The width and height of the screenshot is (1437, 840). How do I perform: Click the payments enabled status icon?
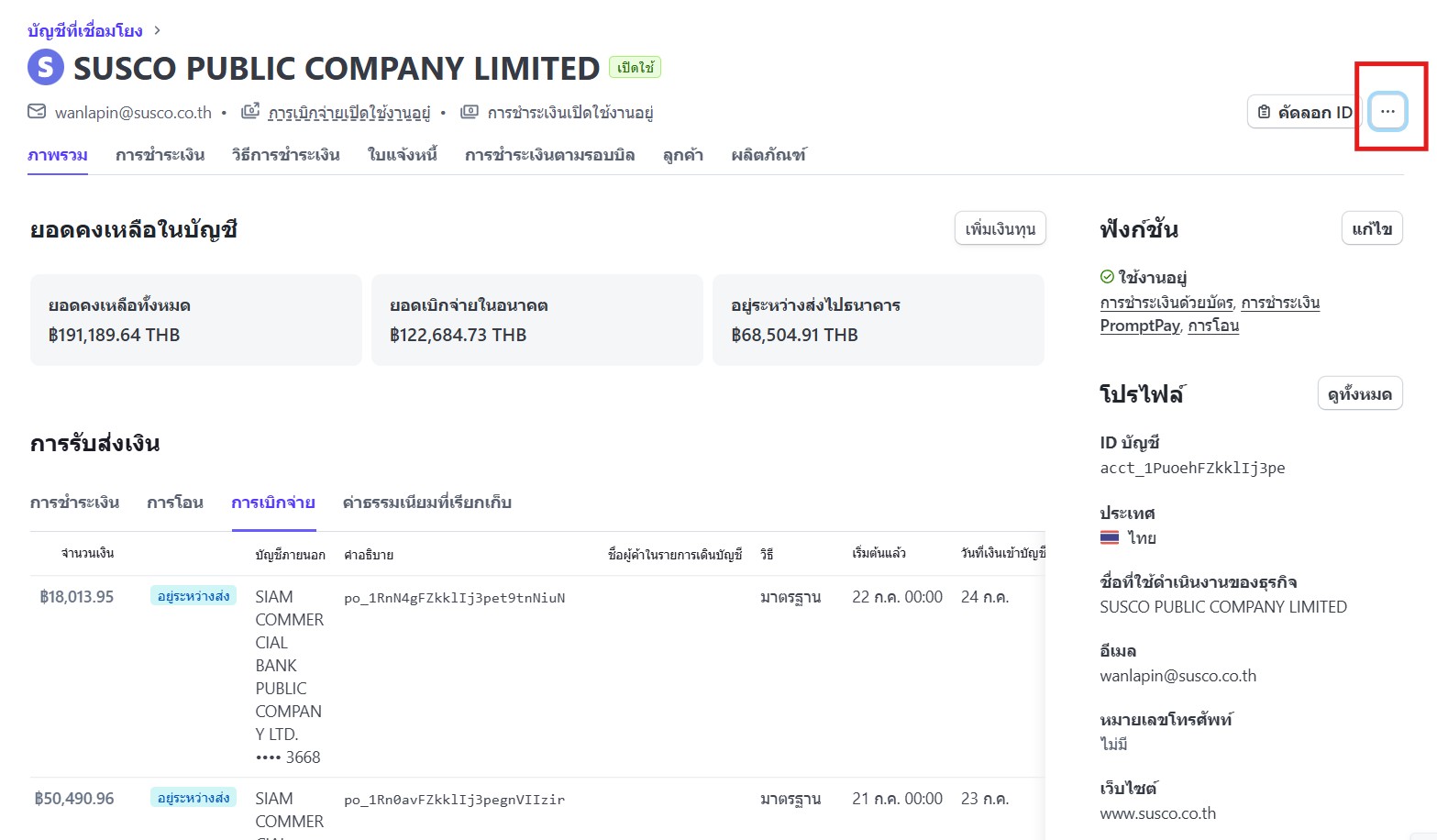470,112
